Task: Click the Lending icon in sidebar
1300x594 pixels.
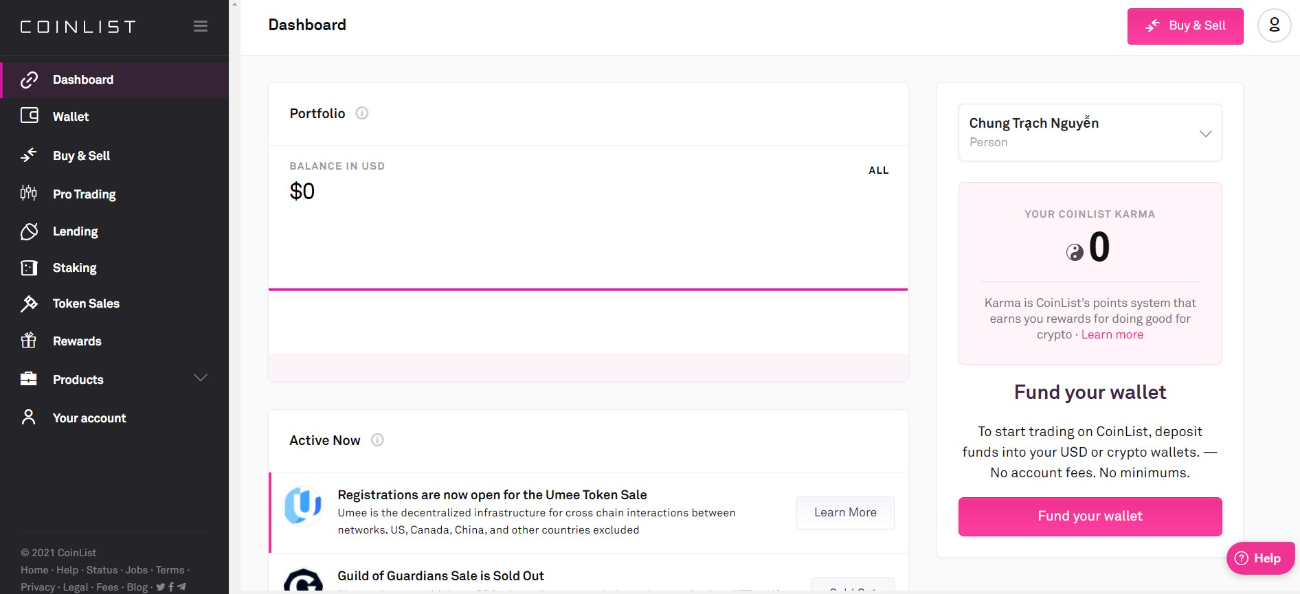Action: [x=29, y=231]
